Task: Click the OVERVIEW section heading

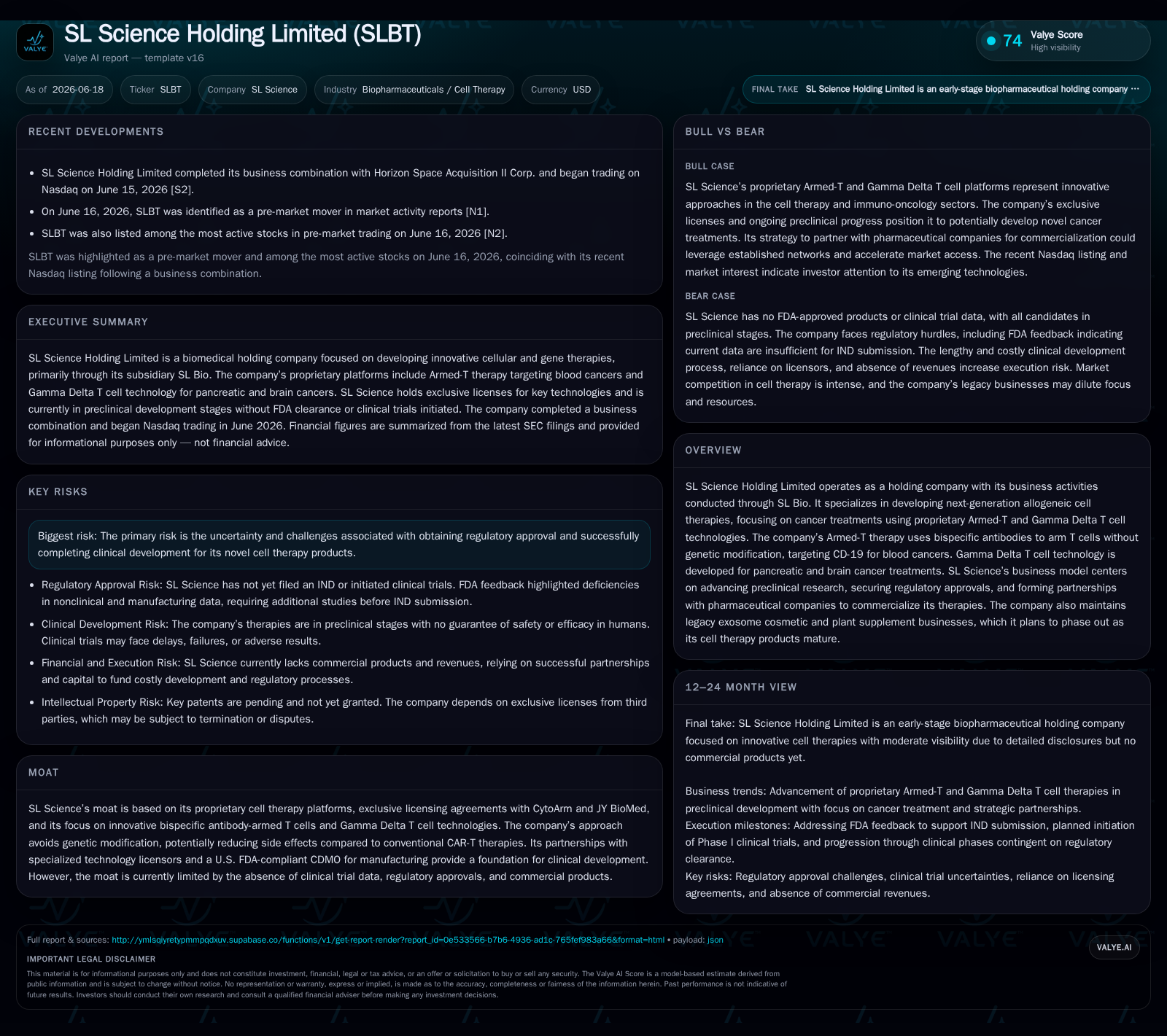Action: coord(713,451)
